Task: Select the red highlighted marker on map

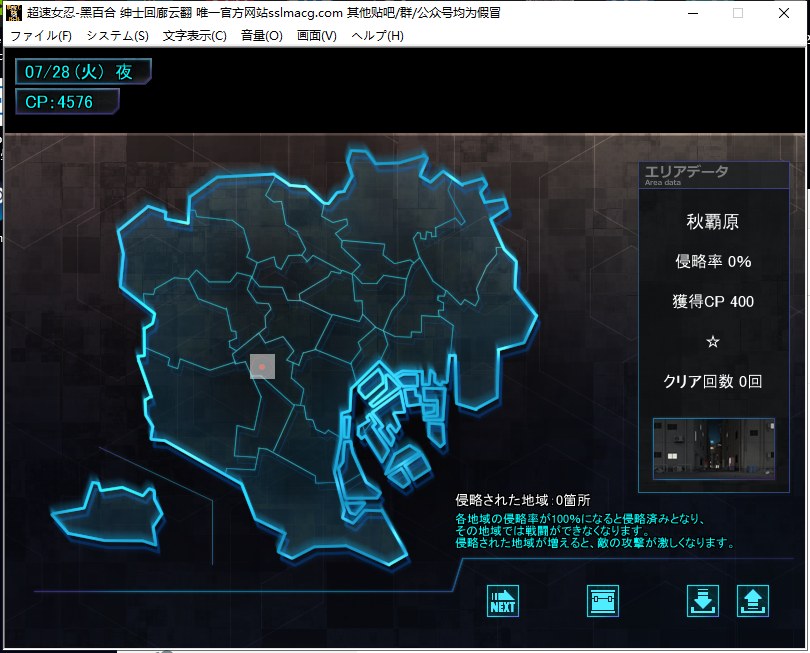Action: point(262,367)
